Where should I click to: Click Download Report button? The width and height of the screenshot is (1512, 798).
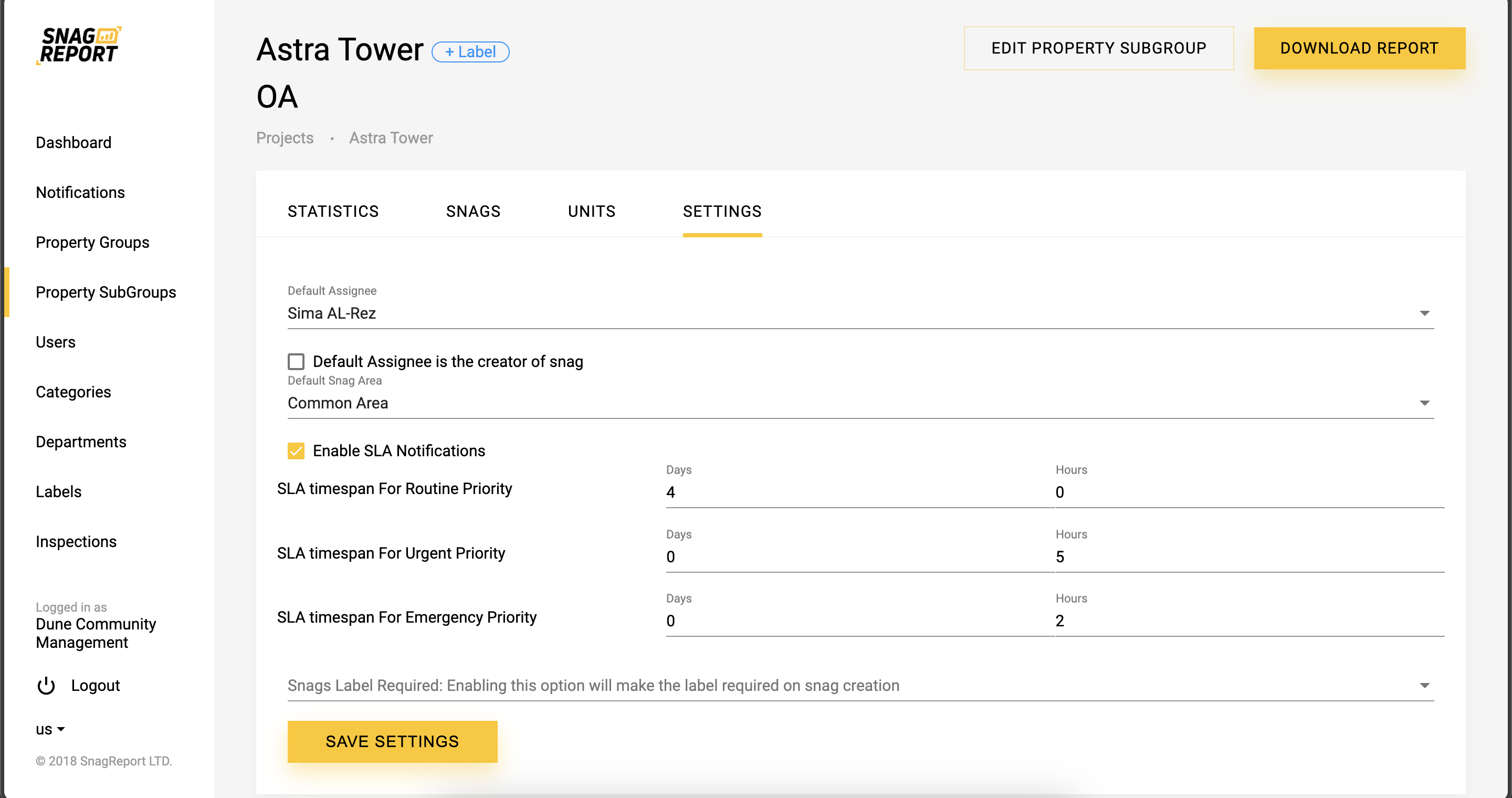(1359, 48)
